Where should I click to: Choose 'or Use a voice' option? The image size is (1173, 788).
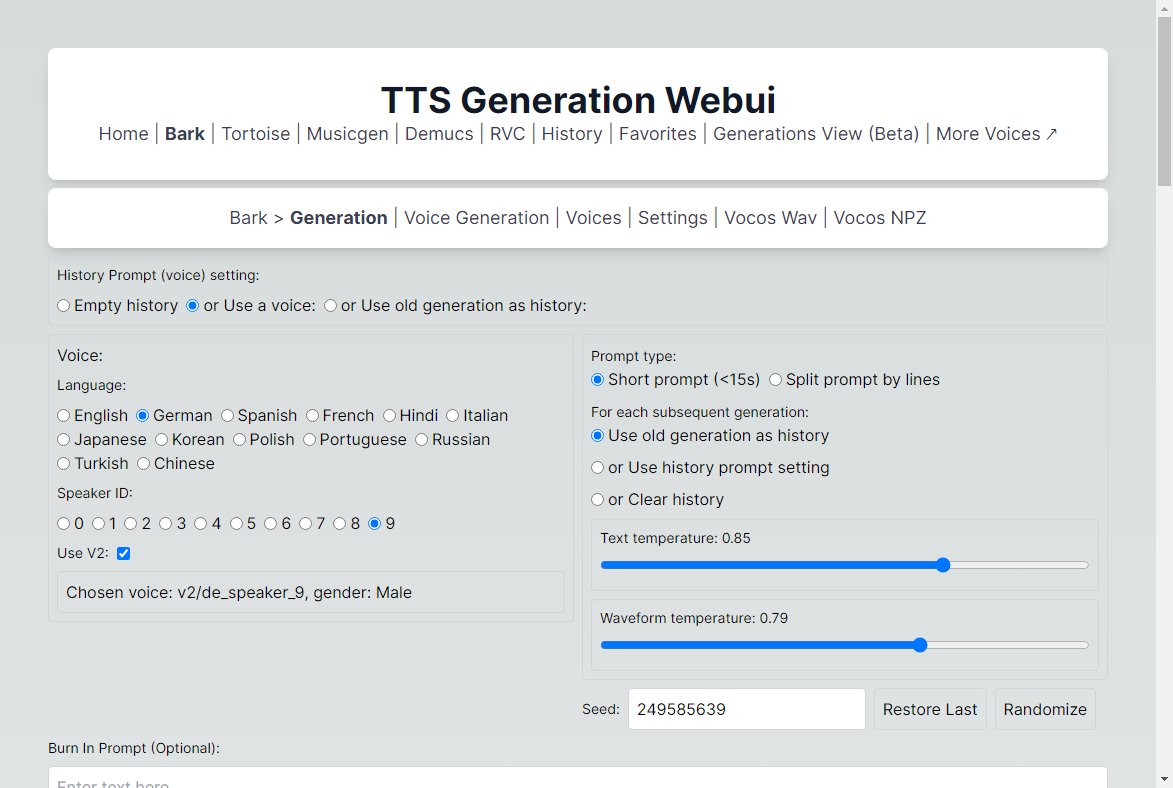(x=193, y=305)
